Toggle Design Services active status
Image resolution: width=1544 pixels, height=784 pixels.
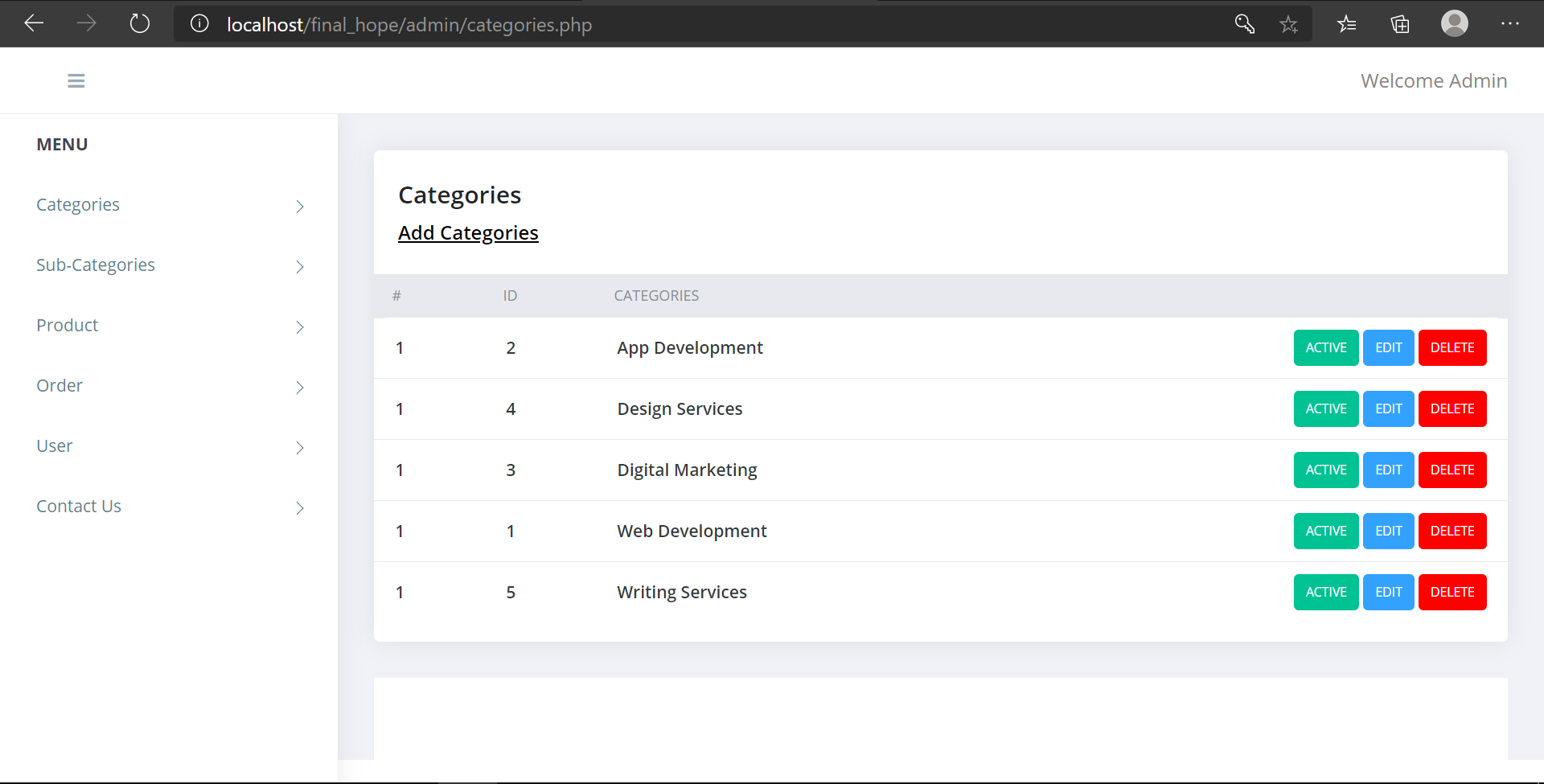(1325, 408)
